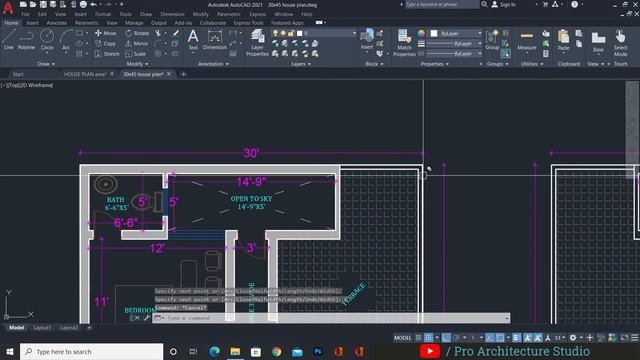This screenshot has height=360, width=640.
Task: Click the Trim scissors icon
Action: (158, 33)
